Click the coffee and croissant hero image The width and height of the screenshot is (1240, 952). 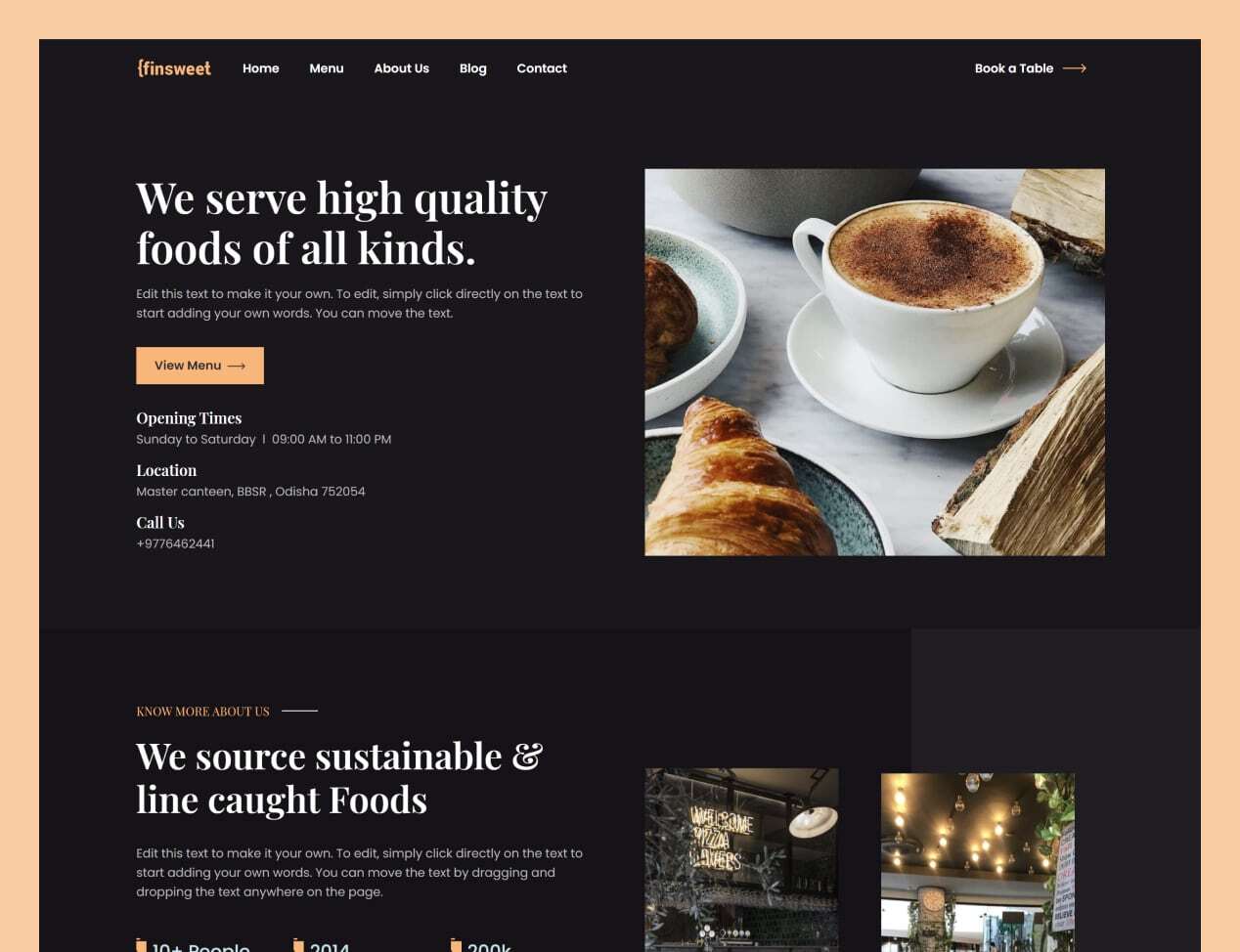click(875, 363)
